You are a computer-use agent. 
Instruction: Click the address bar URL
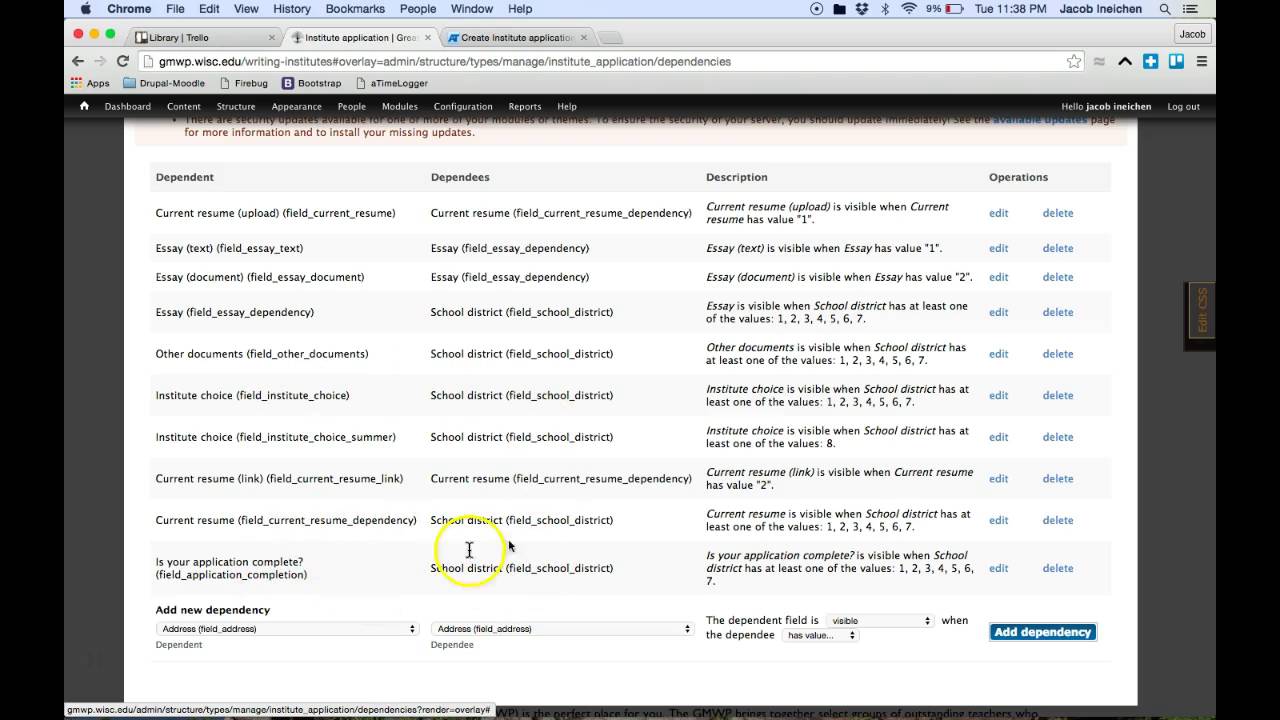pyautogui.click(x=444, y=61)
